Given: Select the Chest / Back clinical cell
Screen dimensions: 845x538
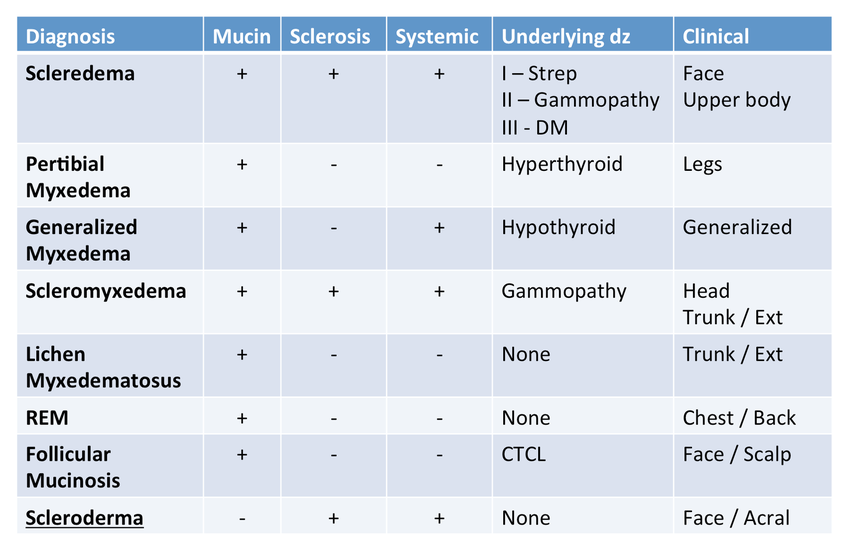Looking at the screenshot, I should click(753, 417).
